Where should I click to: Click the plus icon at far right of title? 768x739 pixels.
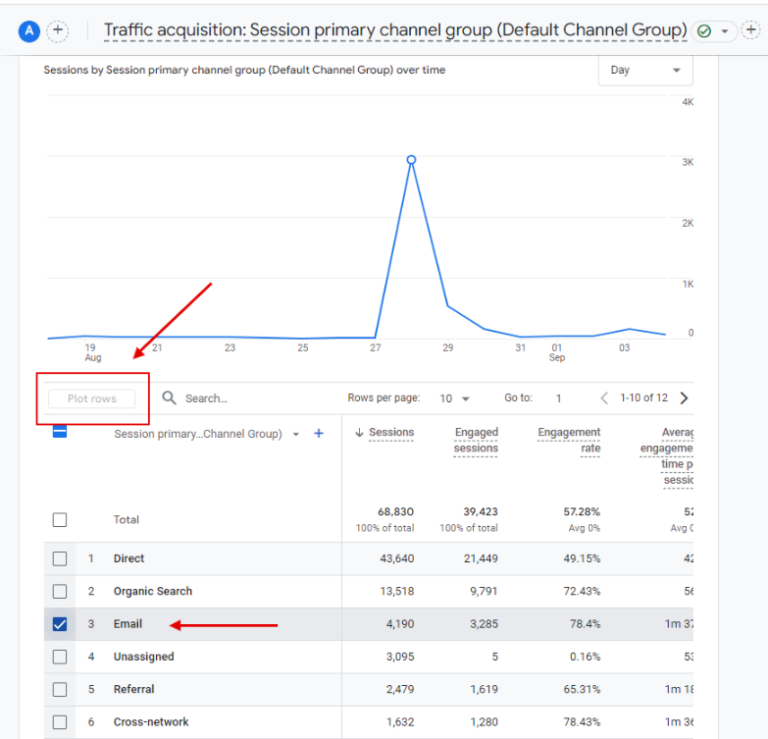pyautogui.click(x=750, y=30)
